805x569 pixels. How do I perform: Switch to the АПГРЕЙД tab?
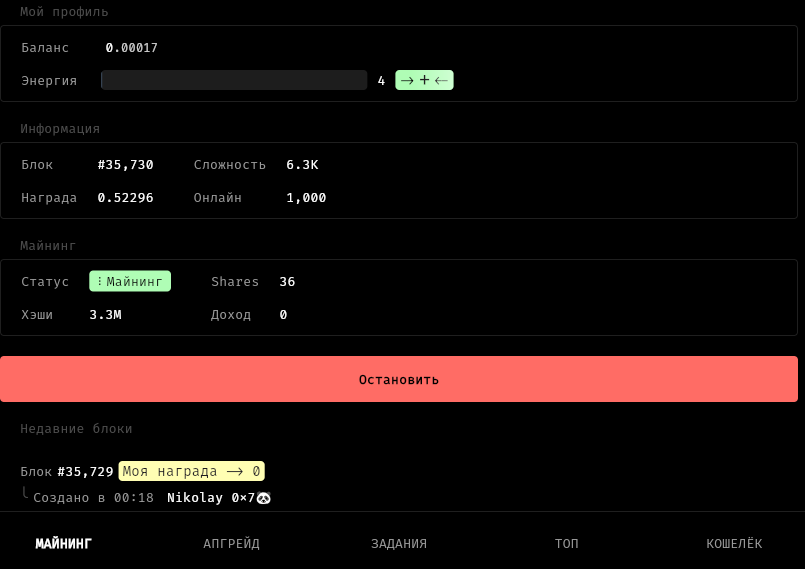(232, 543)
